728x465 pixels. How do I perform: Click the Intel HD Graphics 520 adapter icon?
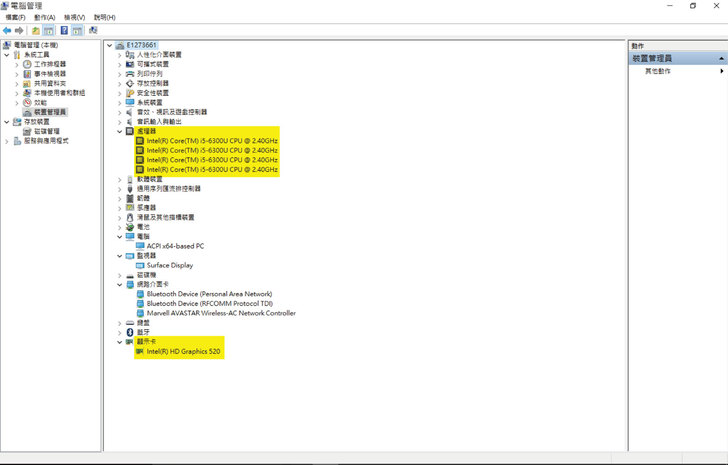pyautogui.click(x=140, y=351)
